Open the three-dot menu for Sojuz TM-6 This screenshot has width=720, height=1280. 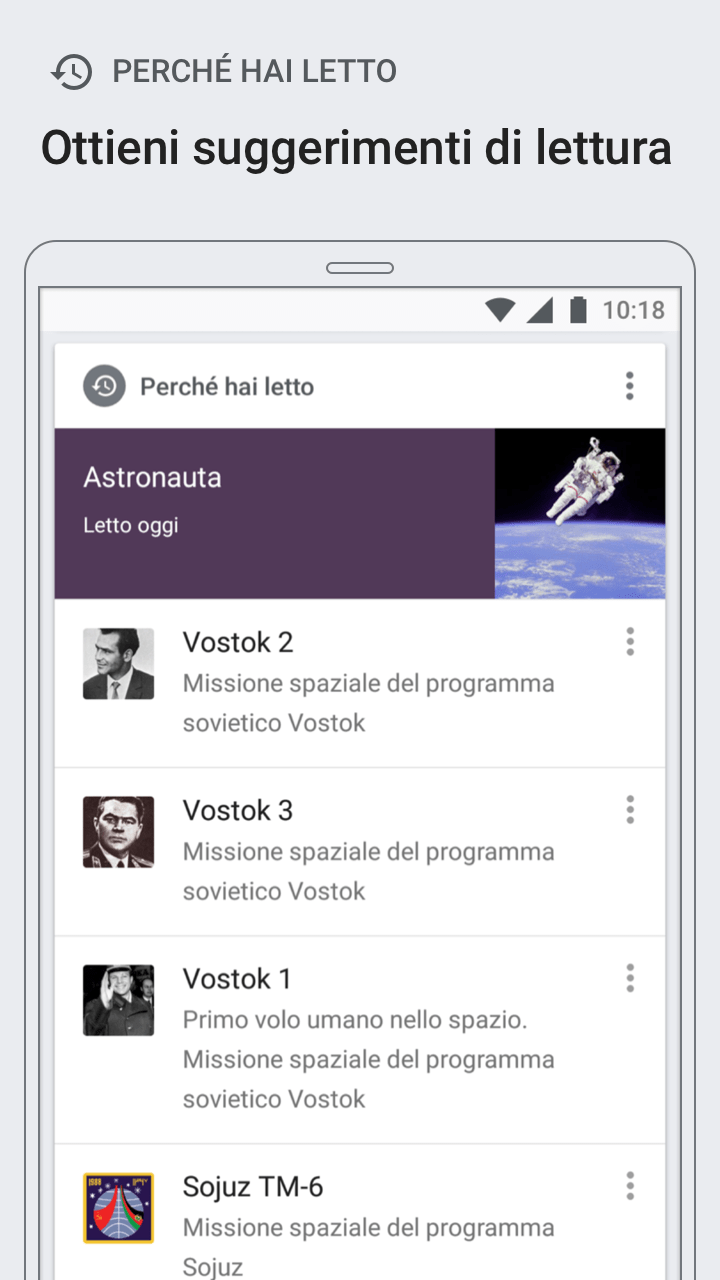pos(629,1186)
